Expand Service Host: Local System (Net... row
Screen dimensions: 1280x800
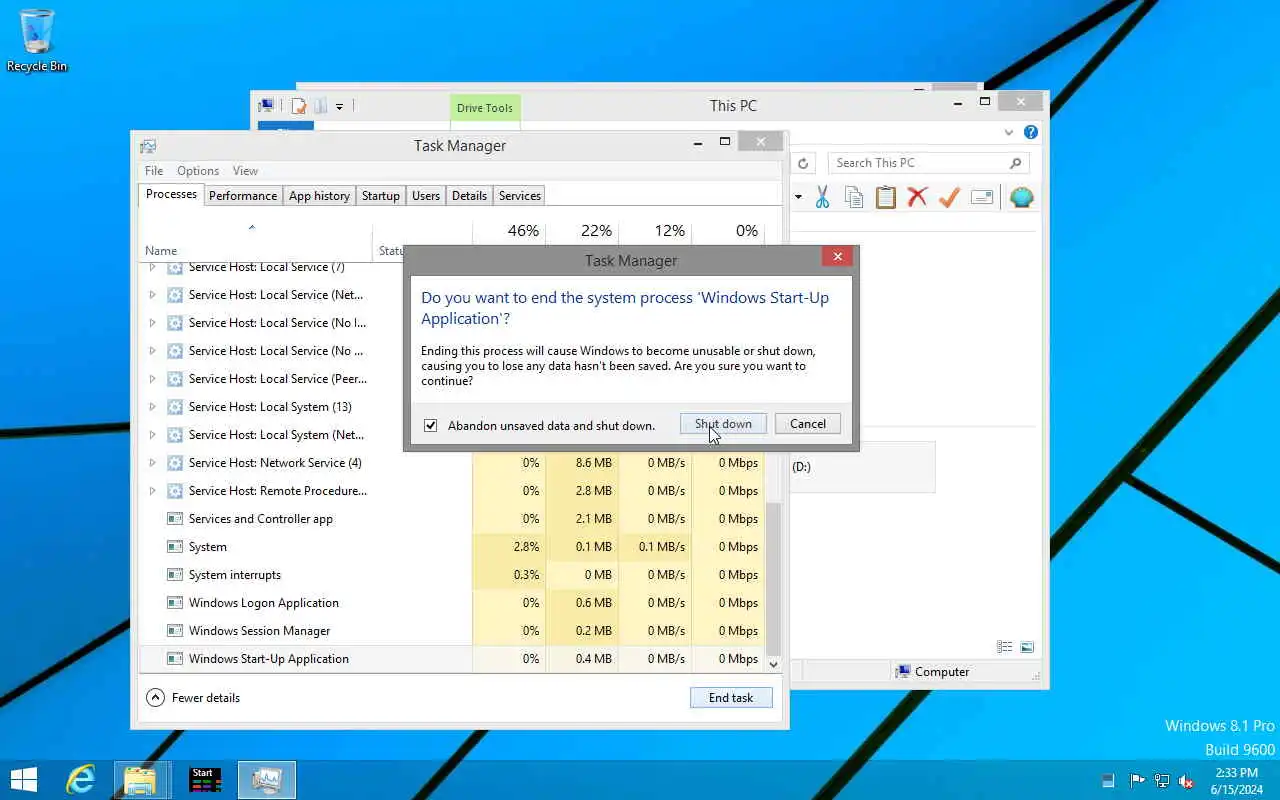tap(152, 435)
